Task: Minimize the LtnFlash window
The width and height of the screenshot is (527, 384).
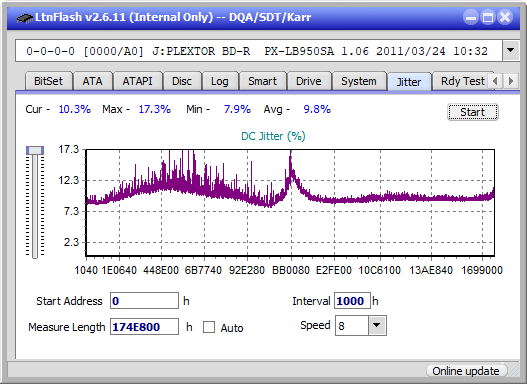Action: click(x=471, y=17)
